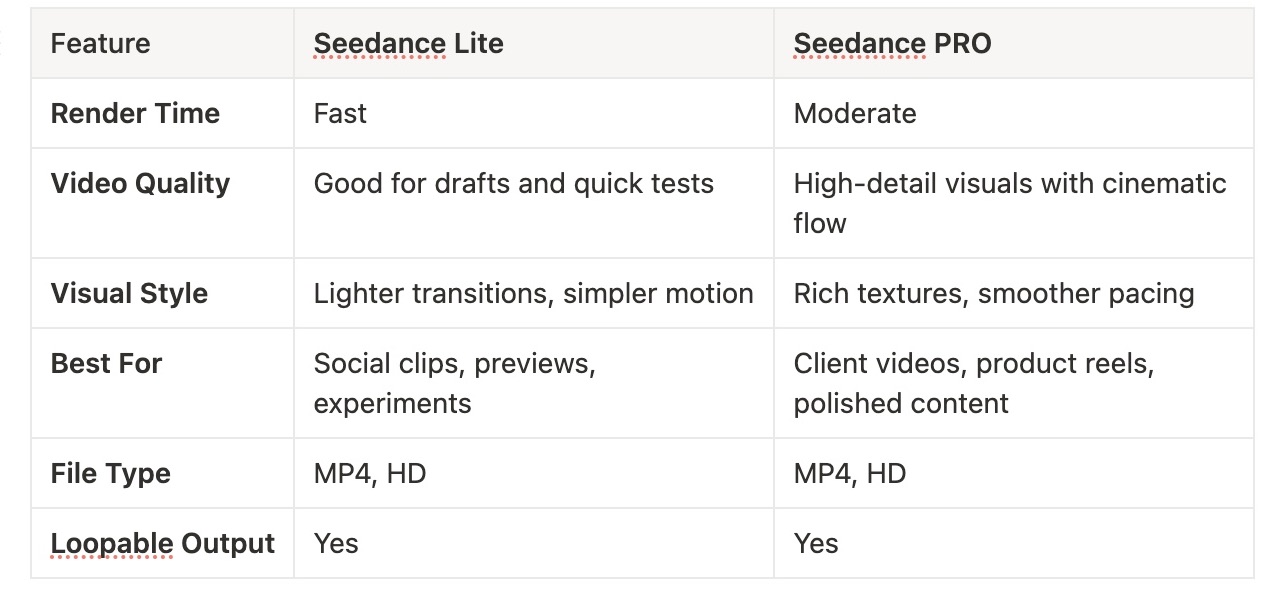Screen dimensions: 1271x589
Task: Select the Video Quality row label
Action: [x=162, y=204]
